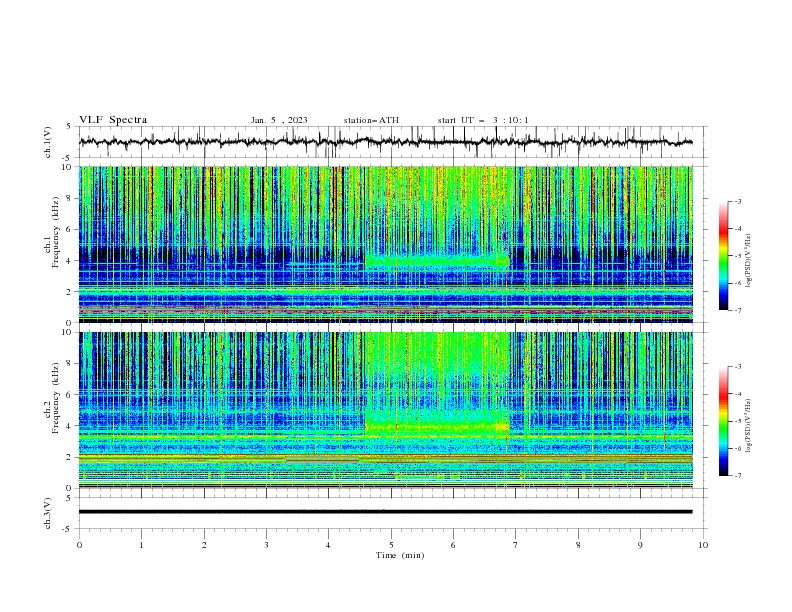Click the ch.2 color scale bar

click(x=723, y=421)
